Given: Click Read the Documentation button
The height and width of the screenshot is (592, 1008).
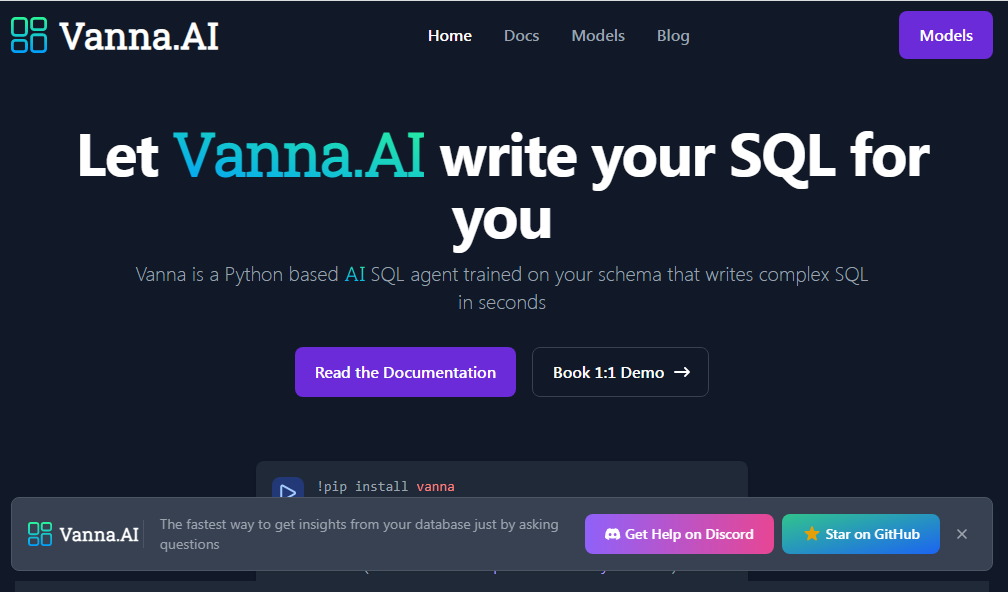Looking at the screenshot, I should coord(405,372).
